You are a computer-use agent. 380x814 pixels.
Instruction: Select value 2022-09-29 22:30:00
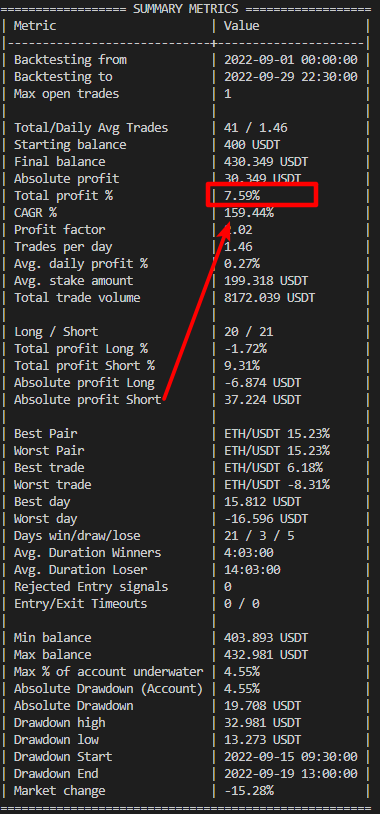291,77
